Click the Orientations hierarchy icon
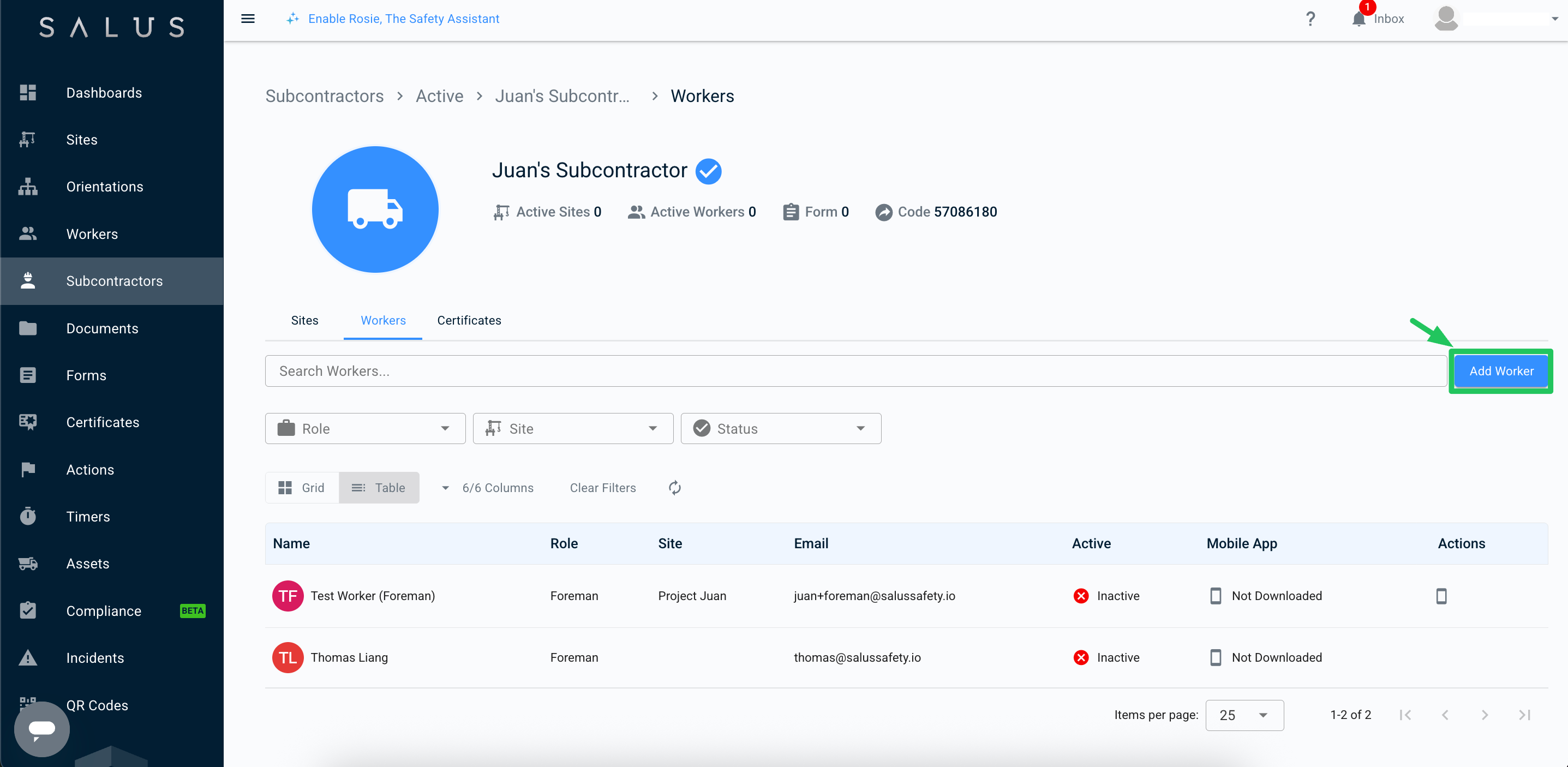The width and height of the screenshot is (1568, 767). [28, 186]
